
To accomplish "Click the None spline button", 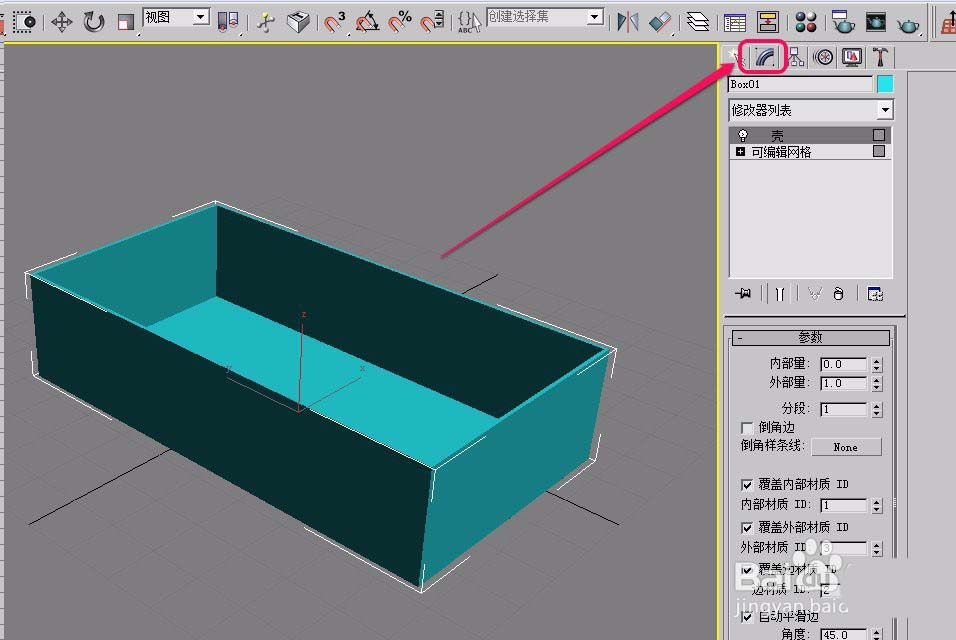I will 846,447.
